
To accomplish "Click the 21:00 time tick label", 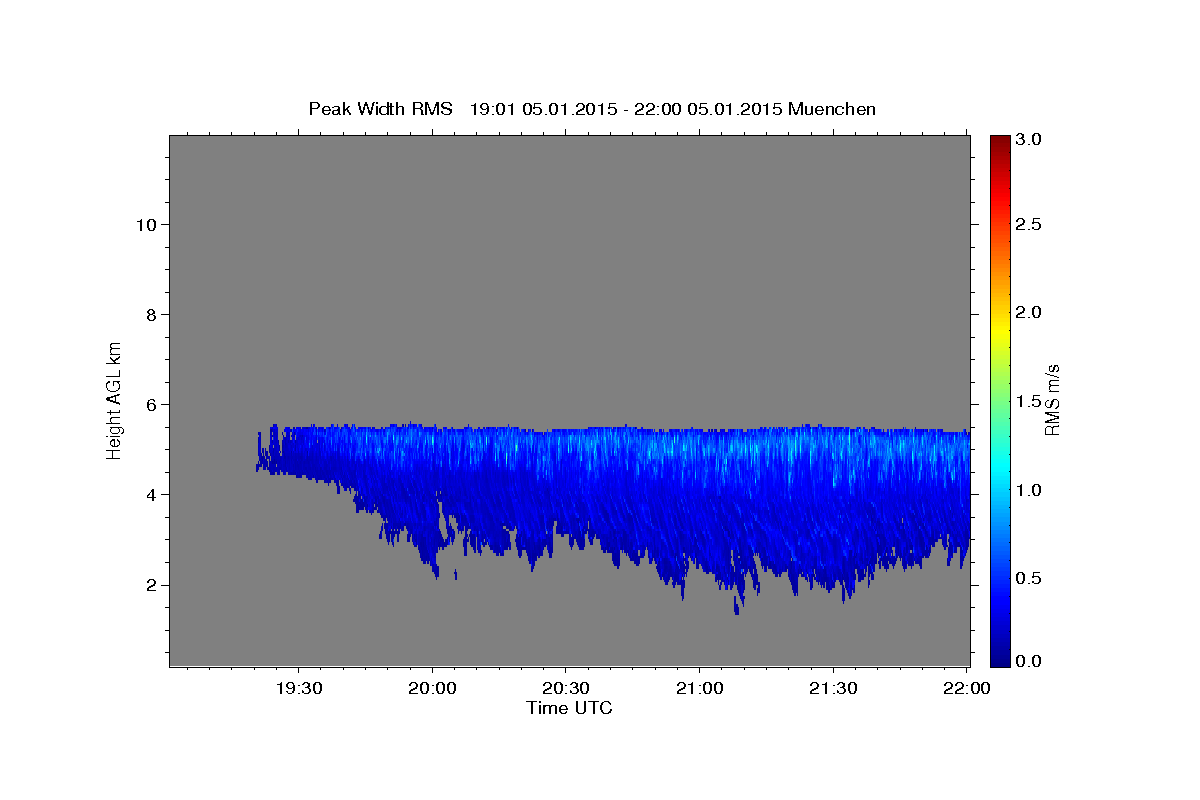I will [699, 689].
